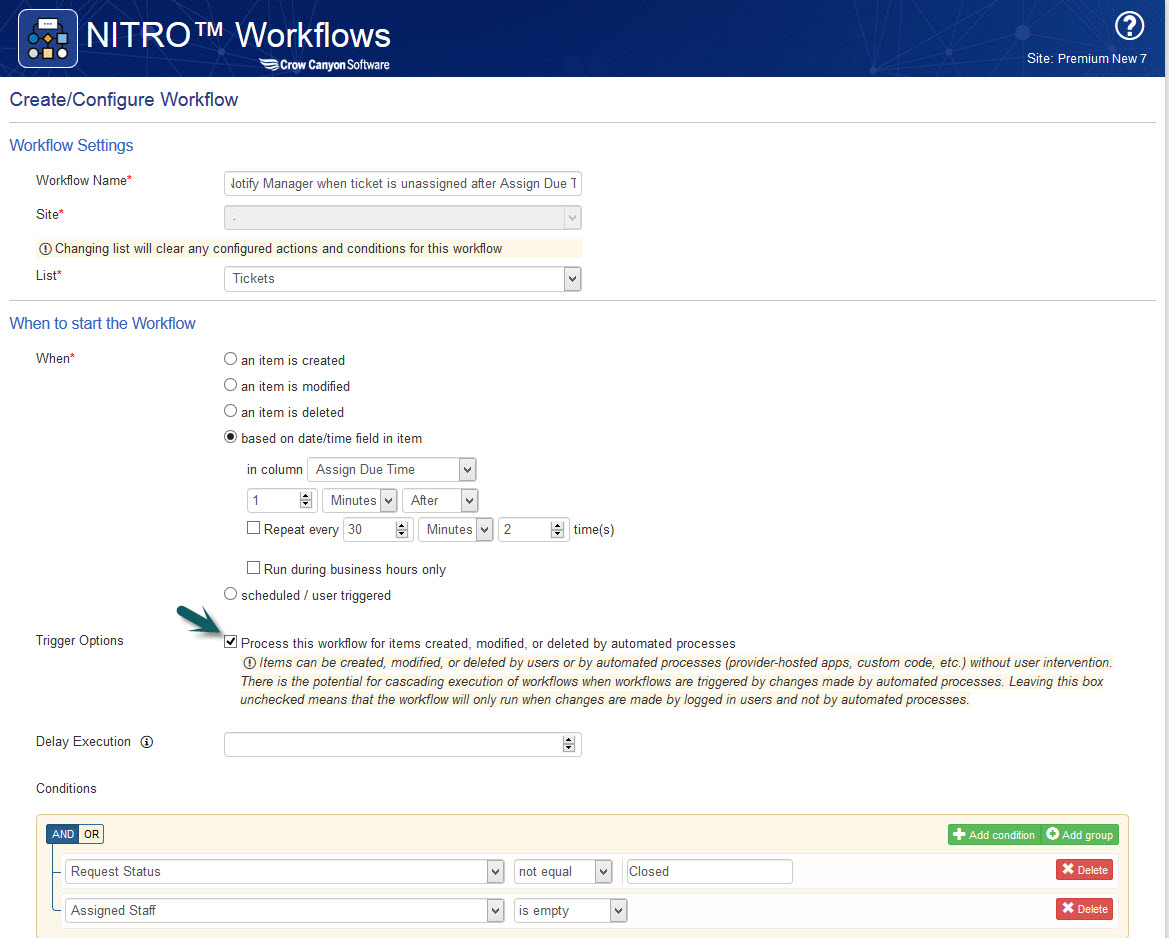Open the Request Status column dropdown
This screenshot has width=1169, height=938.
[285, 872]
